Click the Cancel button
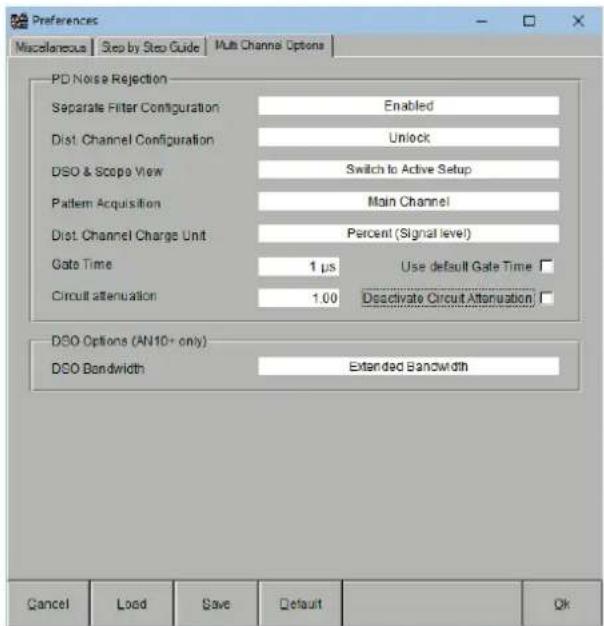604x626 pixels. (48, 604)
